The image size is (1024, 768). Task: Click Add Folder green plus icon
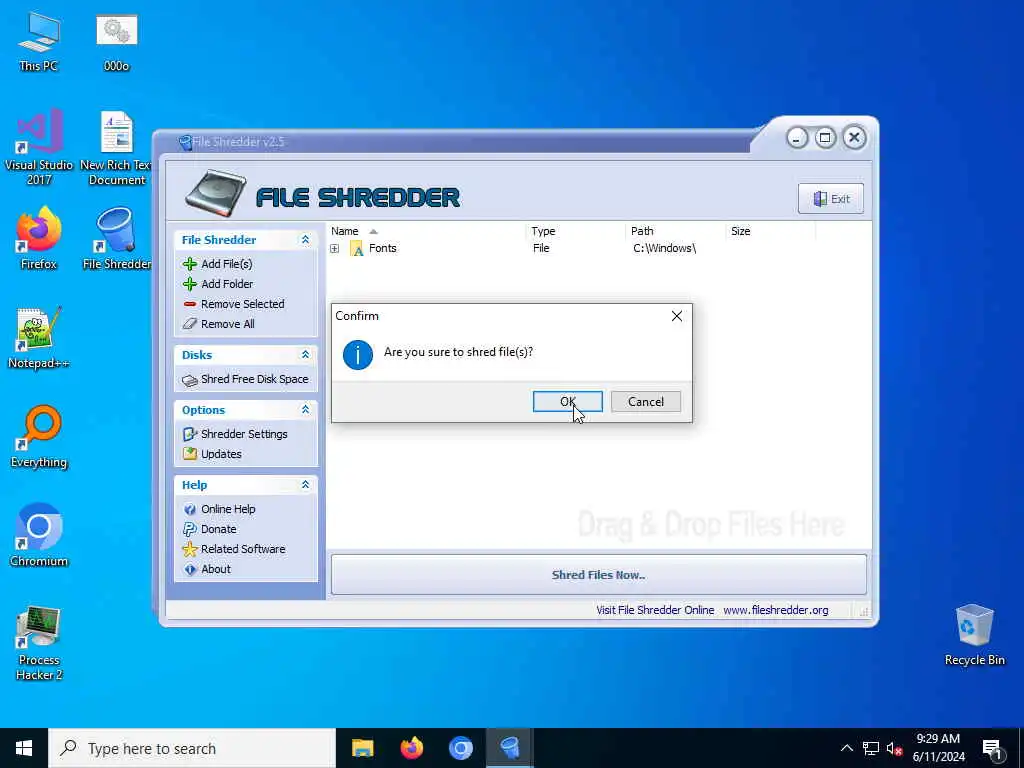click(x=190, y=284)
